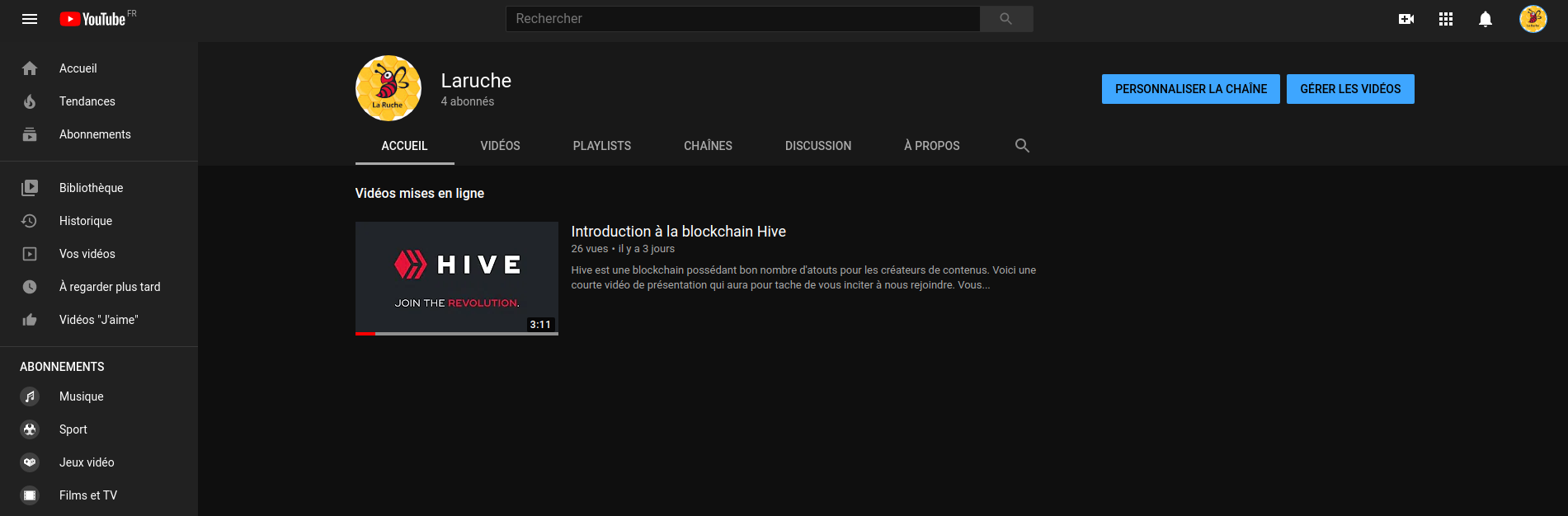
Task: Click the Laruche channel avatar
Action: 388,88
